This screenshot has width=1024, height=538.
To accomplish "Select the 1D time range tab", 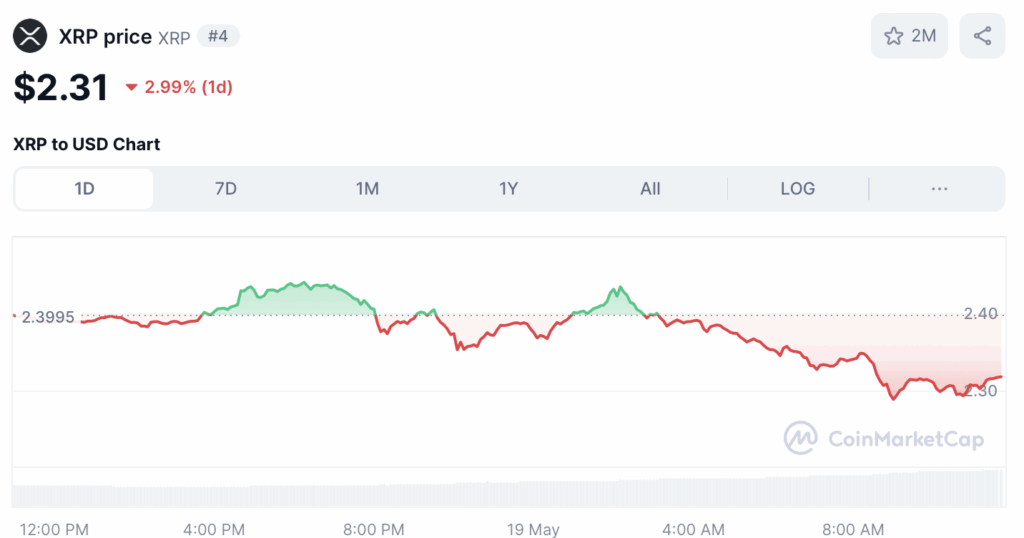I will 84,189.
